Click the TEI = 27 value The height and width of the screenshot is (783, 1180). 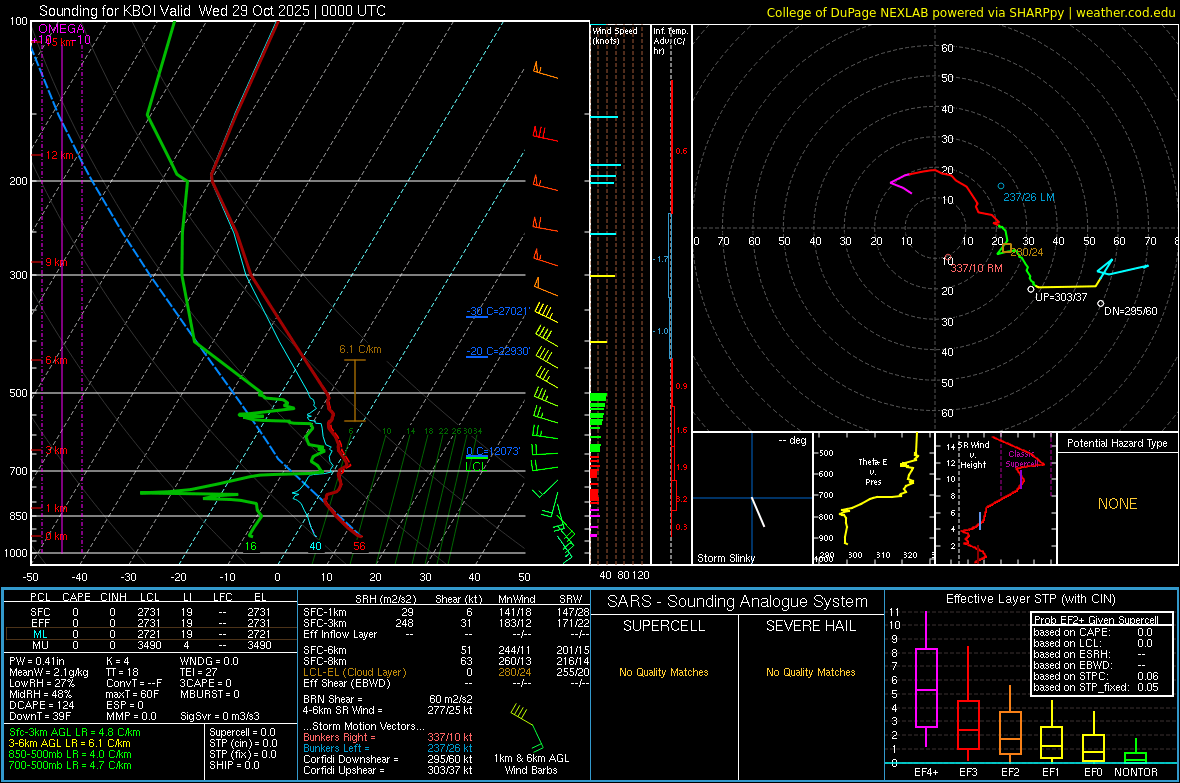pyautogui.click(x=198, y=672)
